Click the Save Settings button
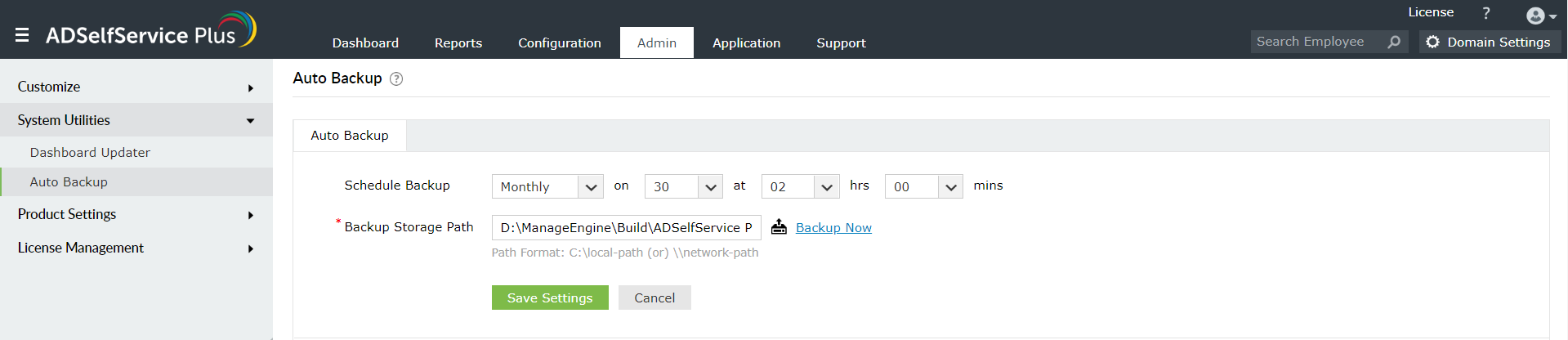This screenshot has width=1568, height=340. tap(550, 297)
